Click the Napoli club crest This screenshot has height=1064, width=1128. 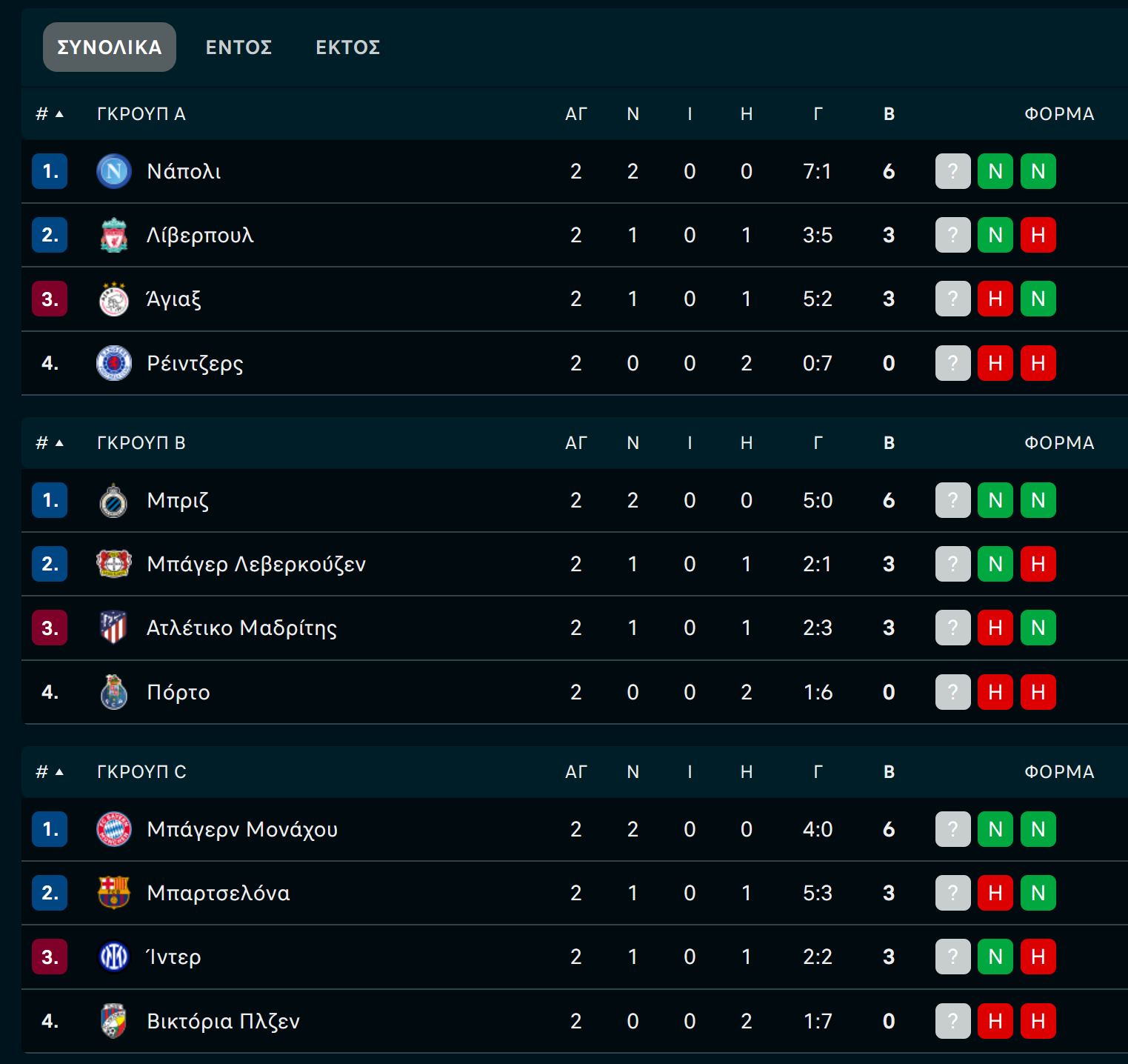(114, 171)
